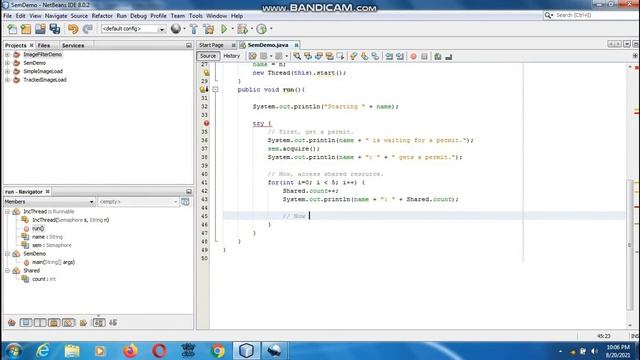Close the SemDemo.java editor tab
The width and height of the screenshot is (640, 360).
(x=296, y=45)
